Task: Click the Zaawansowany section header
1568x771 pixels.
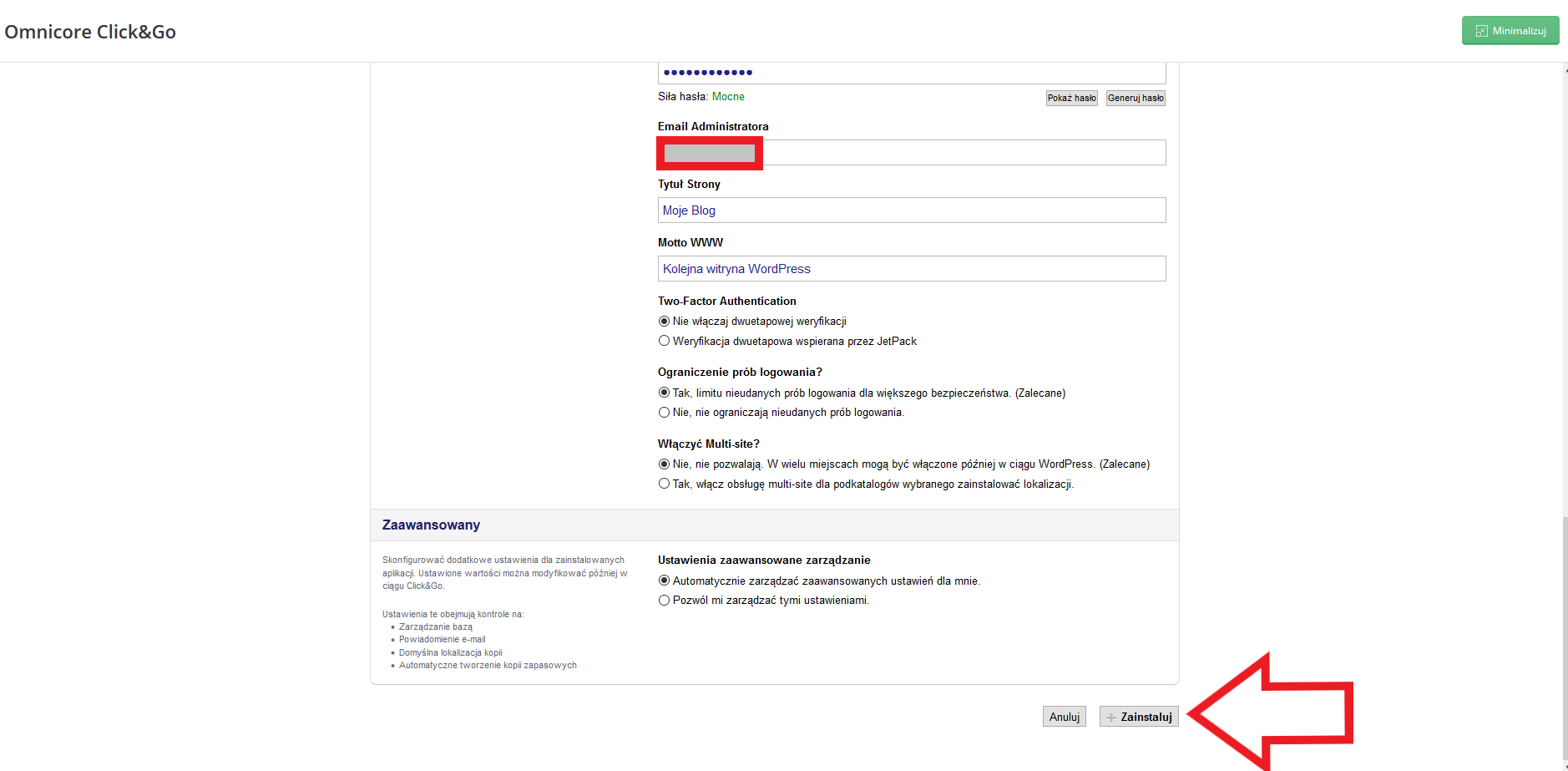Action: (431, 525)
